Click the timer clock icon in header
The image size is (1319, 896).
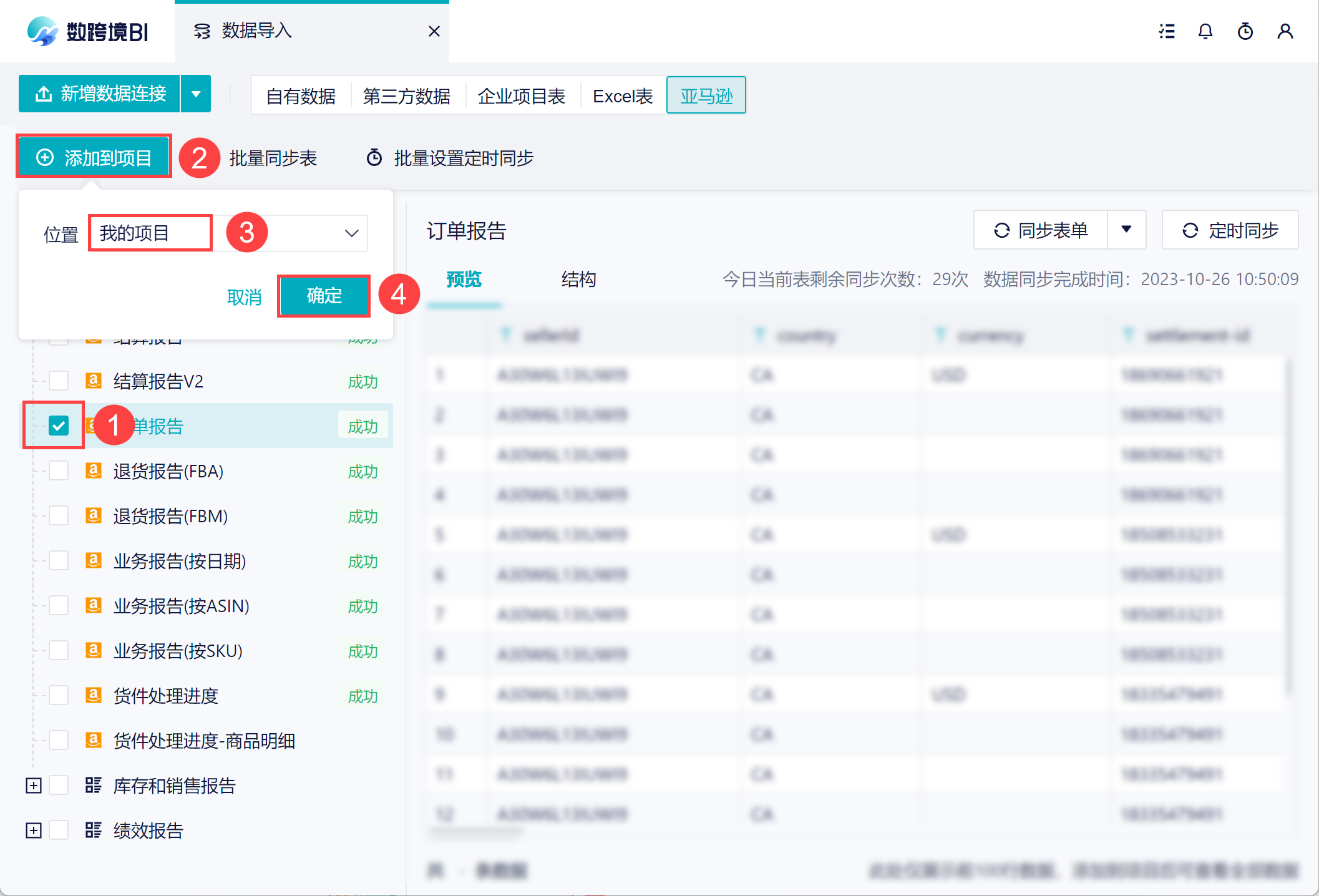coord(1245,31)
